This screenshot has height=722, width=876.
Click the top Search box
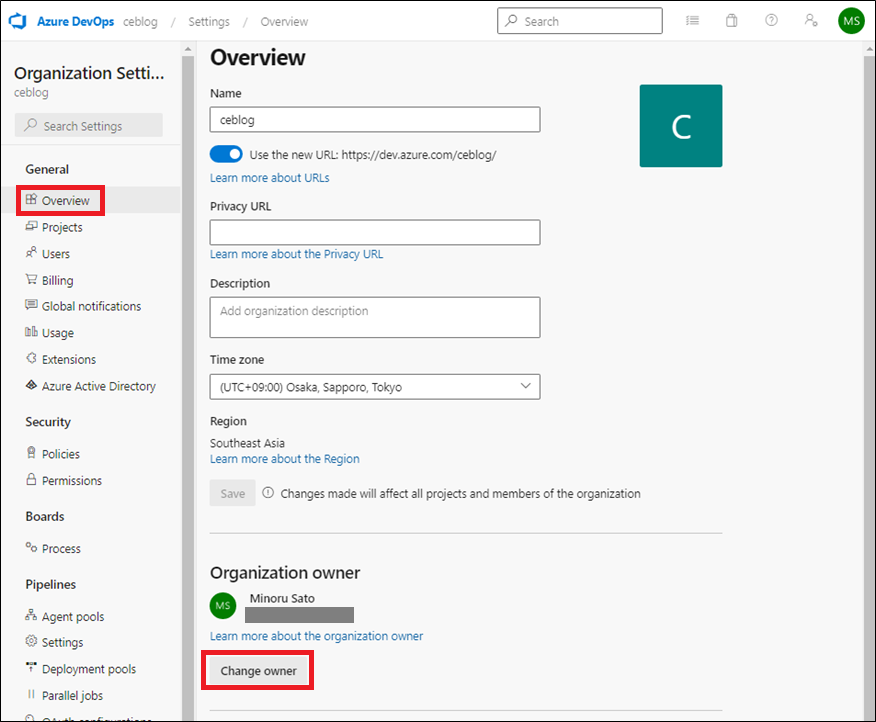point(580,21)
